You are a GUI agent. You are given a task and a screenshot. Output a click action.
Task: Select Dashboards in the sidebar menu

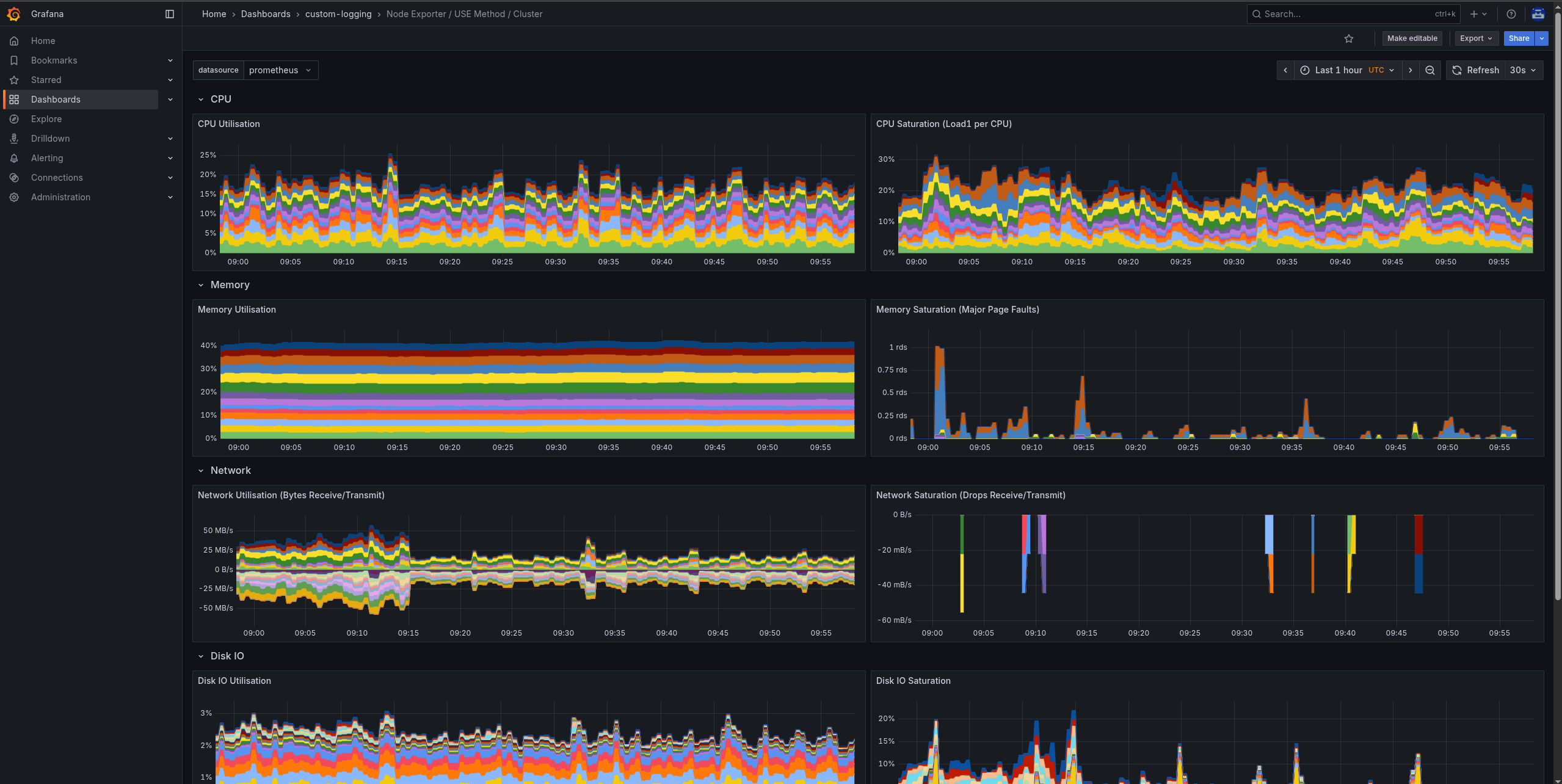pos(56,99)
